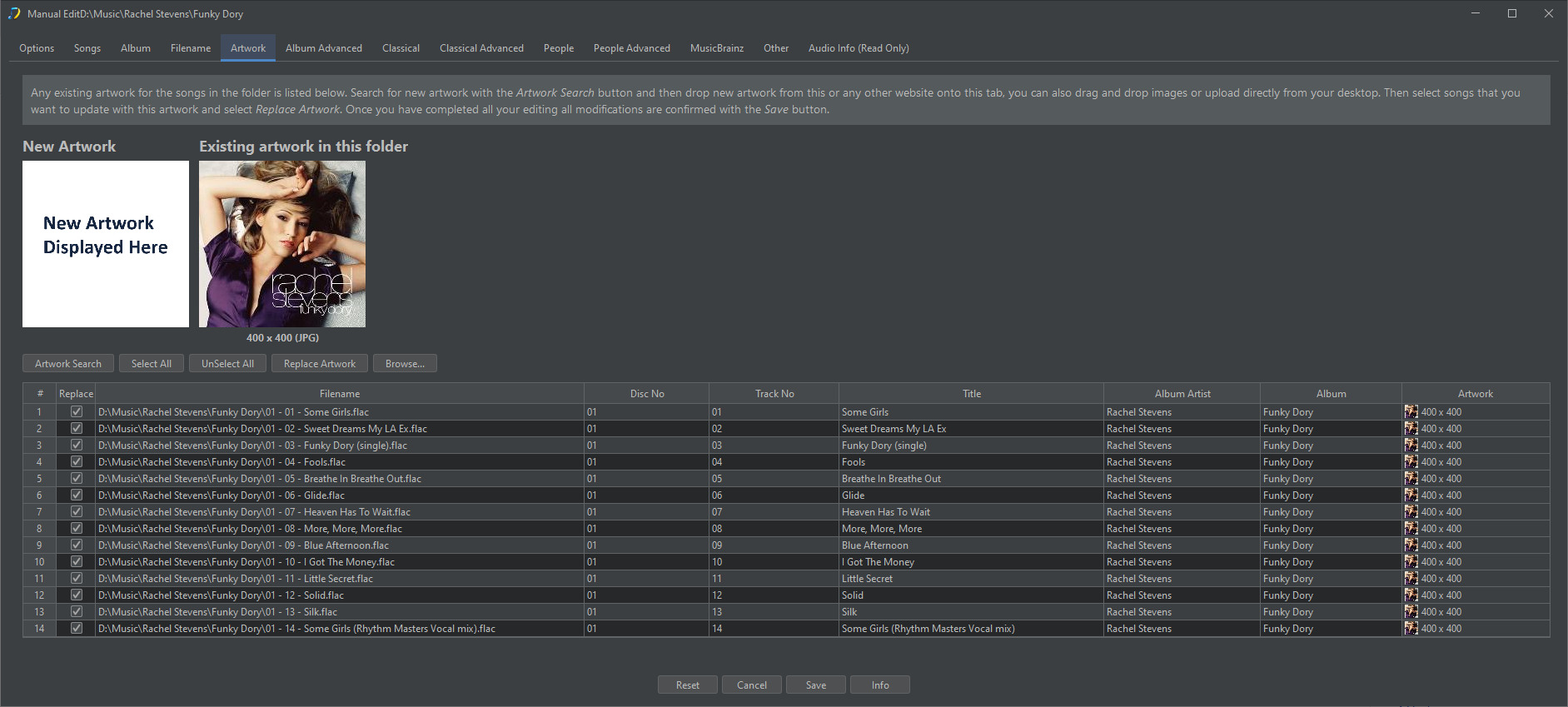The height and width of the screenshot is (707, 1568).
Task: Click artwork icon in the Silk row
Action: [1411, 611]
